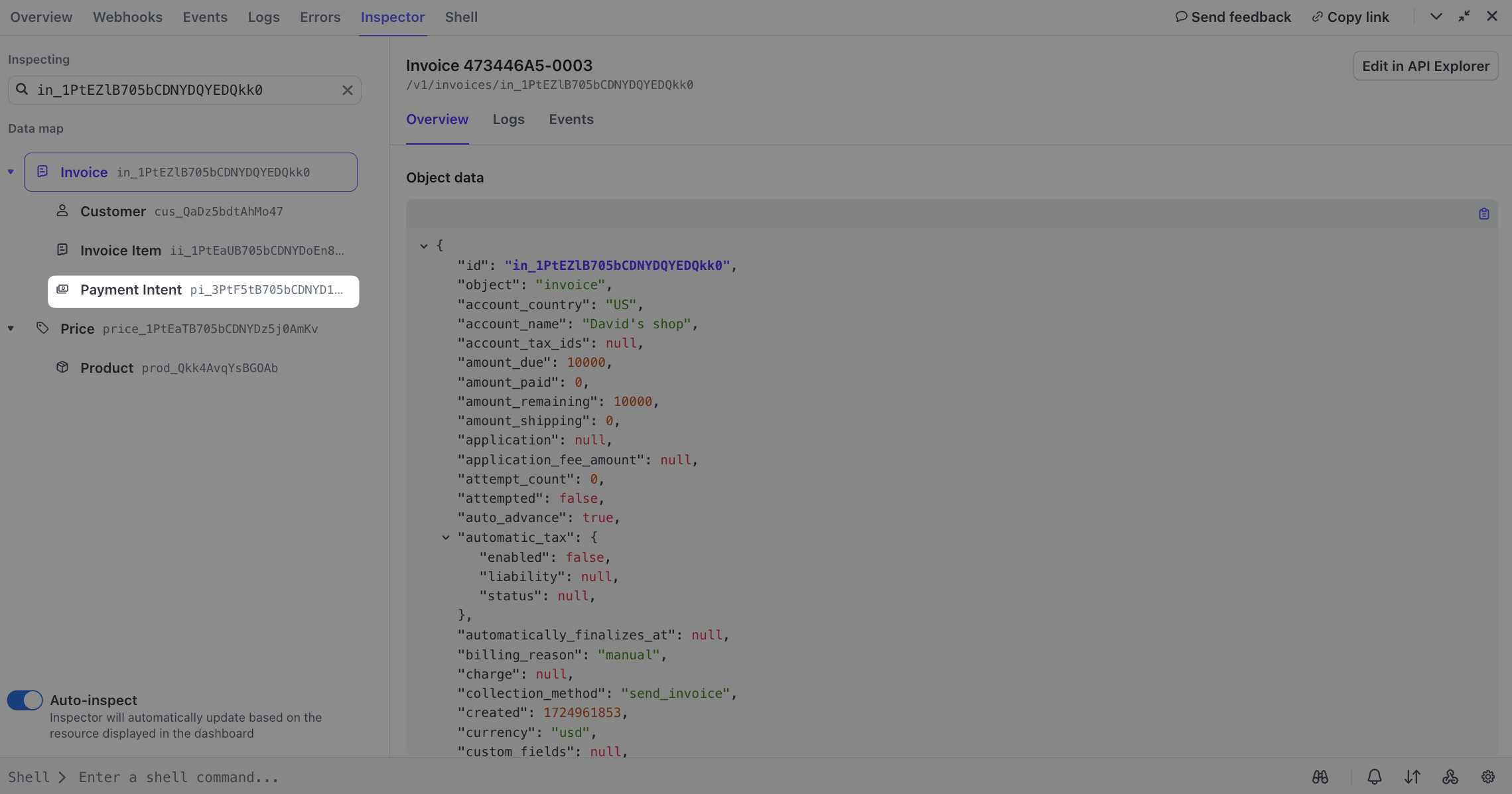Collapse the automatic_tax JSON object

tap(446, 537)
